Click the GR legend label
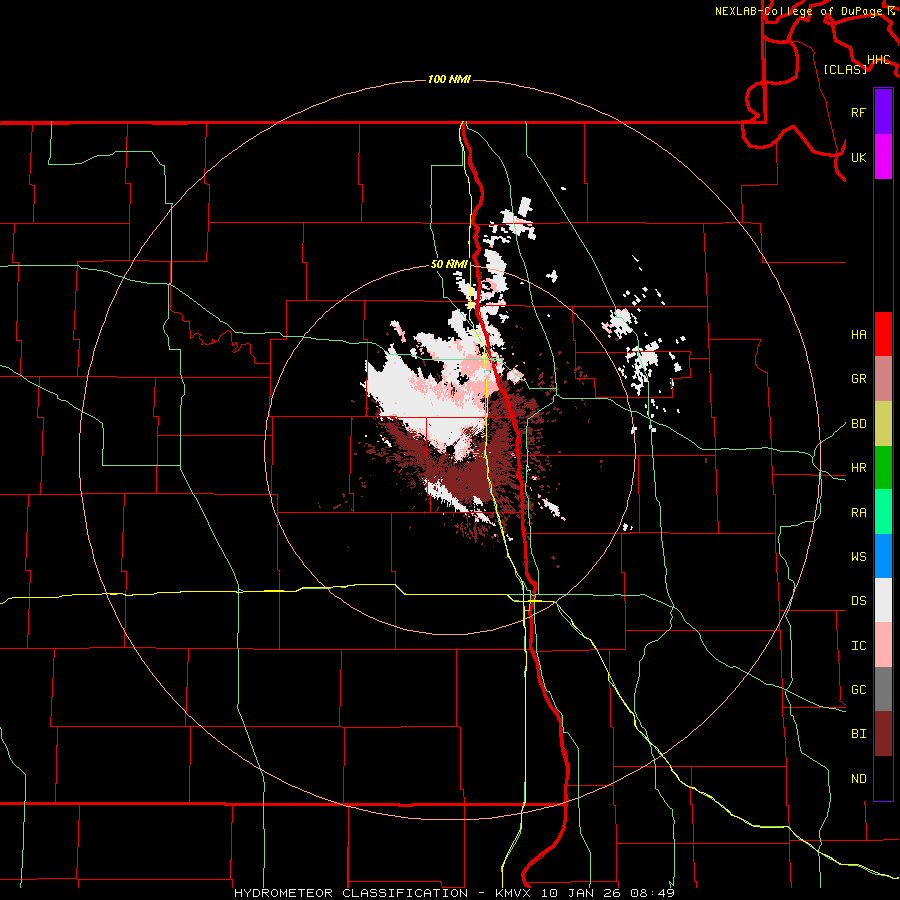Image resolution: width=900 pixels, height=900 pixels. pyautogui.click(x=858, y=379)
